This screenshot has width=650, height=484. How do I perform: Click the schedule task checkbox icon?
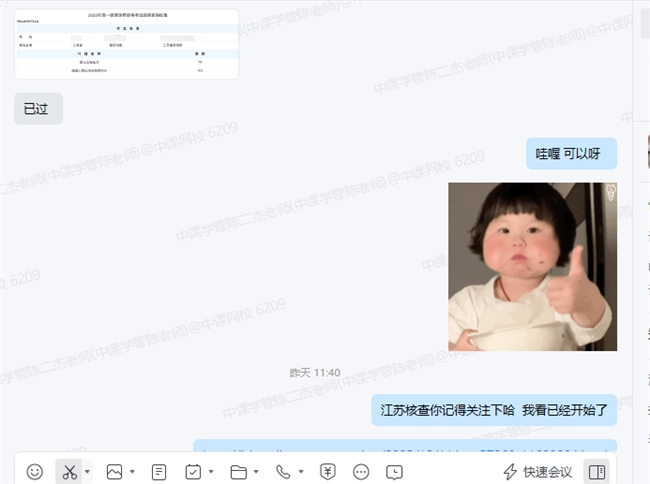194,471
